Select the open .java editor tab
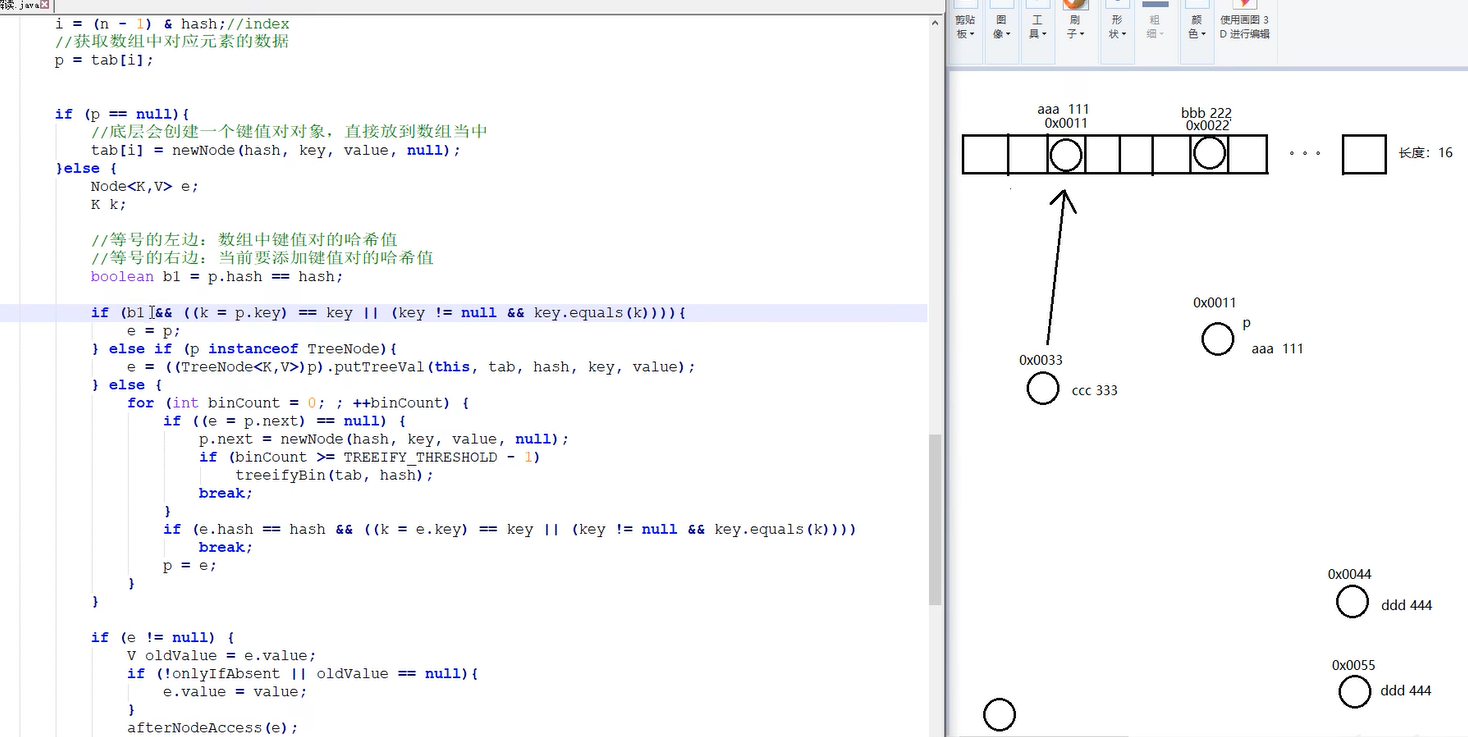 tap(20, 4)
